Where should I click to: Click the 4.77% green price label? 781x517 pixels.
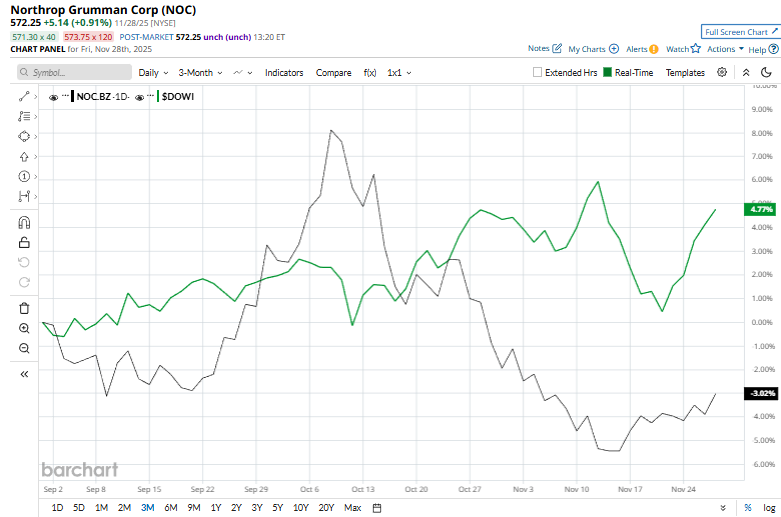760,209
